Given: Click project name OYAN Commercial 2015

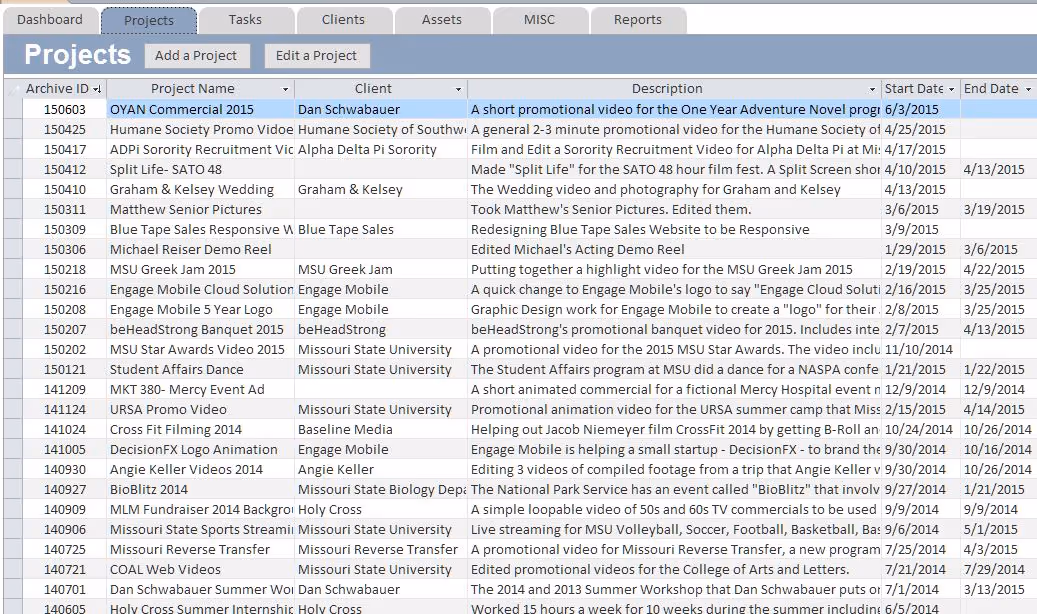Looking at the screenshot, I should [200, 109].
